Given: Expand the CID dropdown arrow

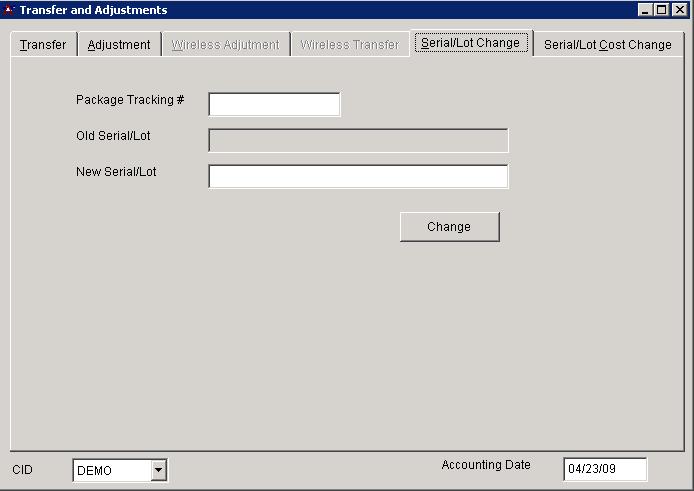Looking at the screenshot, I should [157, 471].
